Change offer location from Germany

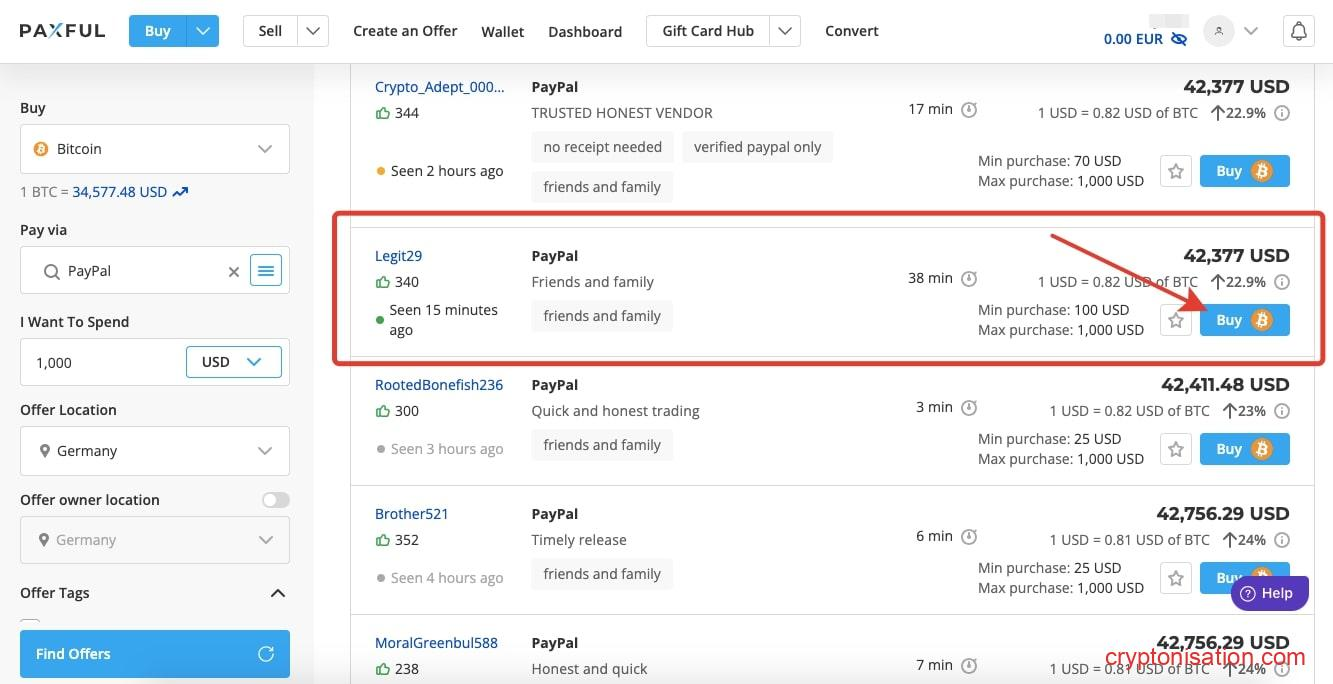[154, 451]
